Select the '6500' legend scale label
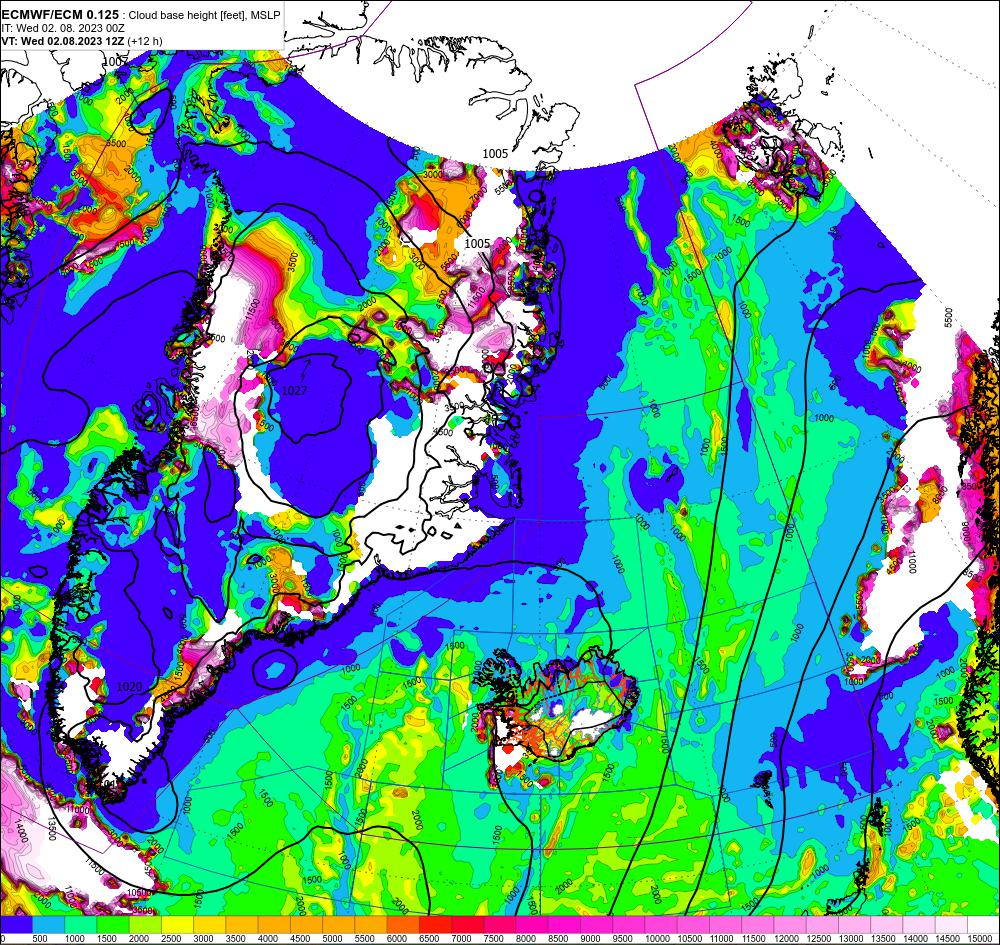The width and height of the screenshot is (1000, 945). (430, 939)
